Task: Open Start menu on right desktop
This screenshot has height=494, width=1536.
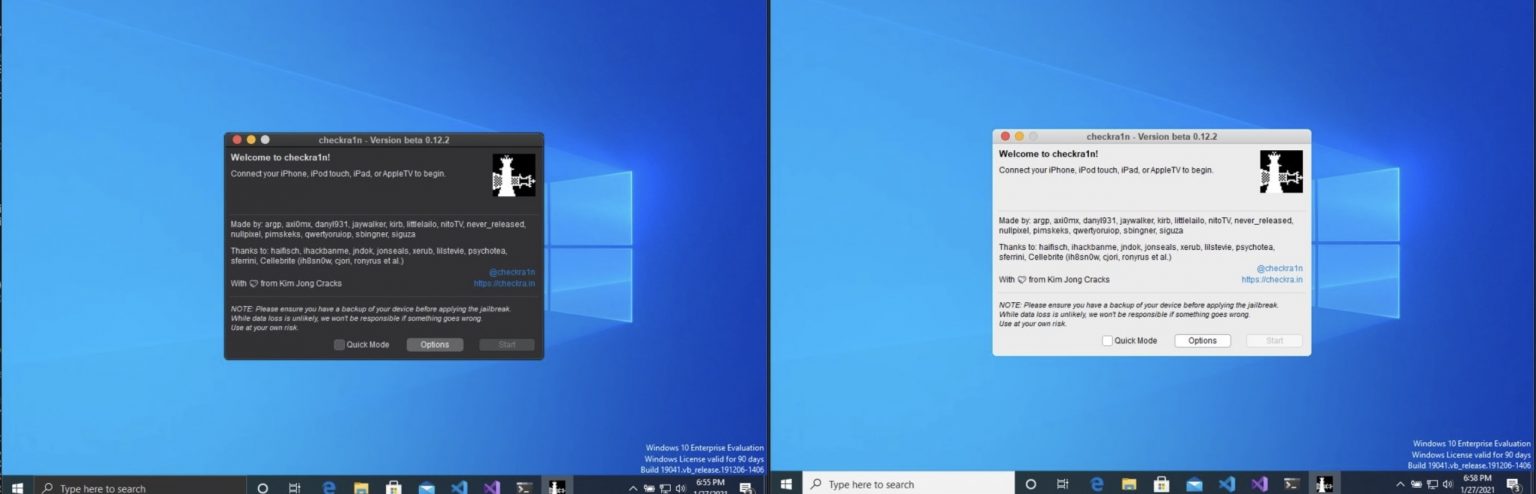Action: [x=786, y=484]
